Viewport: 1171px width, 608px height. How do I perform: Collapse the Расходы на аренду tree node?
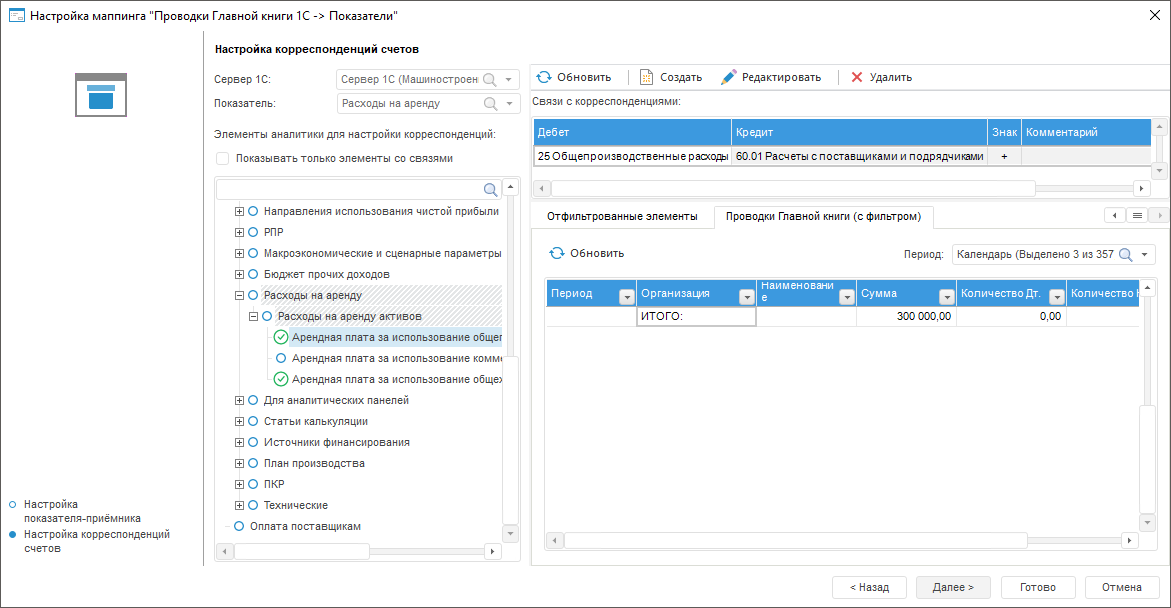pos(239,295)
